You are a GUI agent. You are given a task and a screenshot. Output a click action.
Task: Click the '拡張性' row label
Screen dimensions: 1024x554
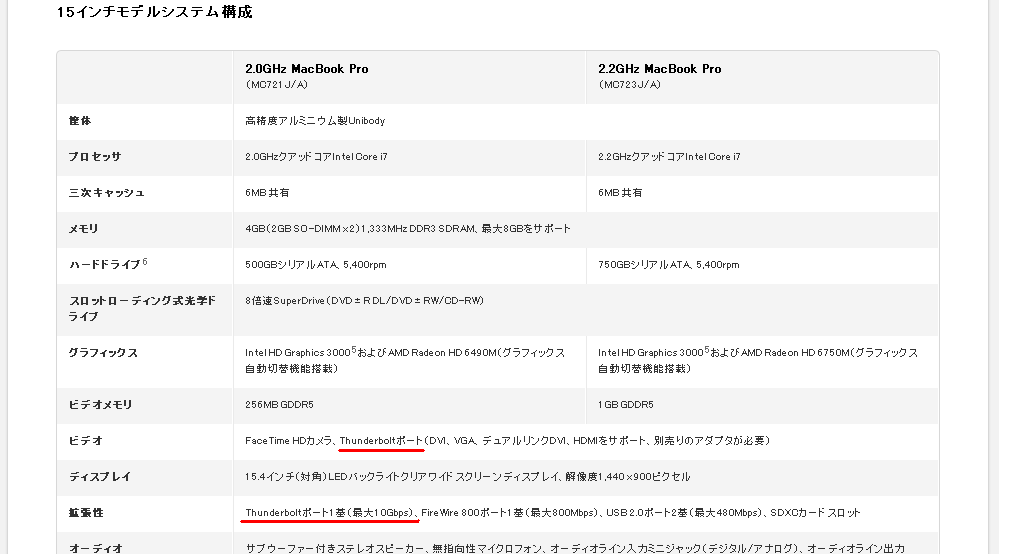(86, 513)
